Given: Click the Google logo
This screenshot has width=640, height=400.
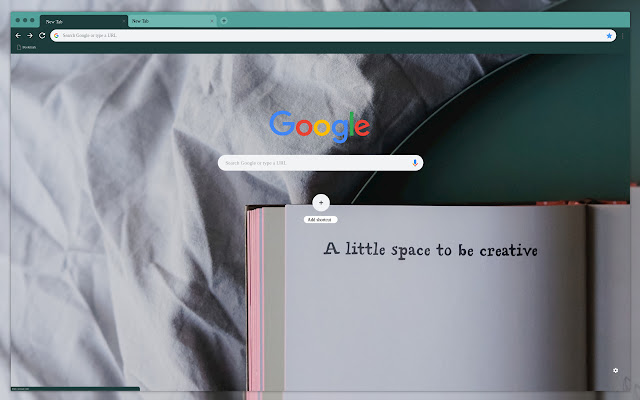Looking at the screenshot, I should 320,127.
